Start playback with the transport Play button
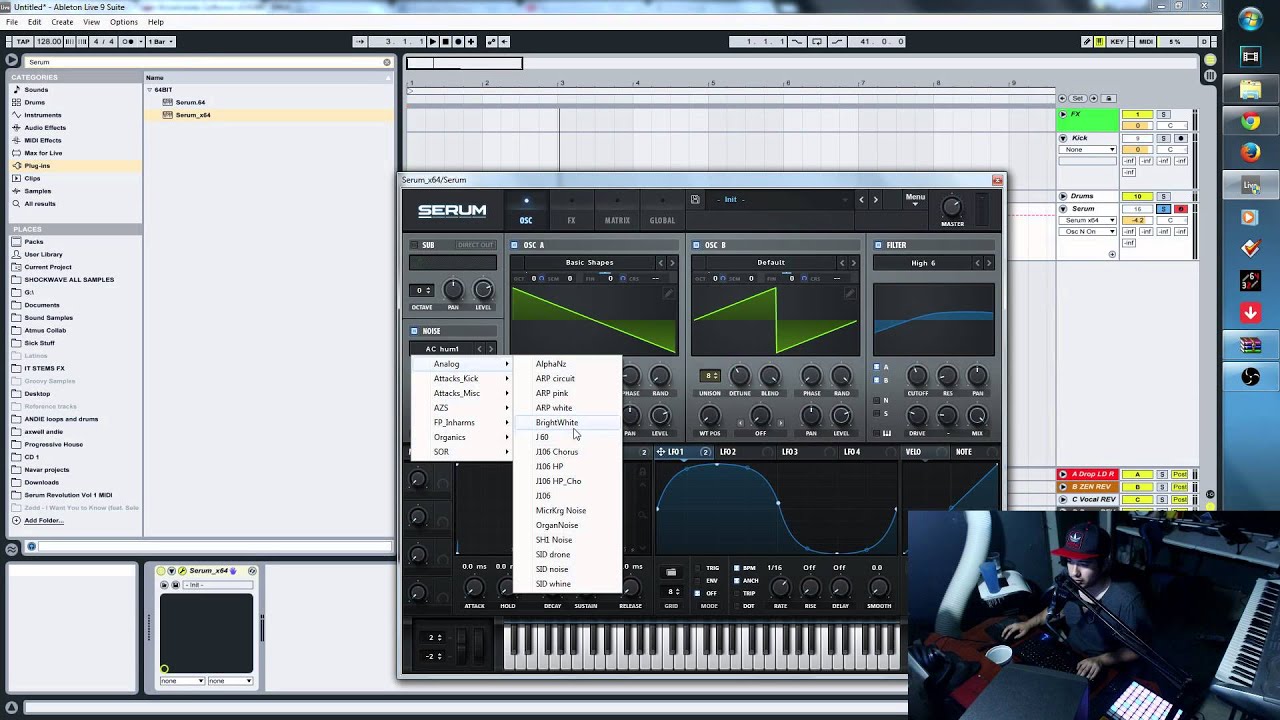 tap(433, 41)
